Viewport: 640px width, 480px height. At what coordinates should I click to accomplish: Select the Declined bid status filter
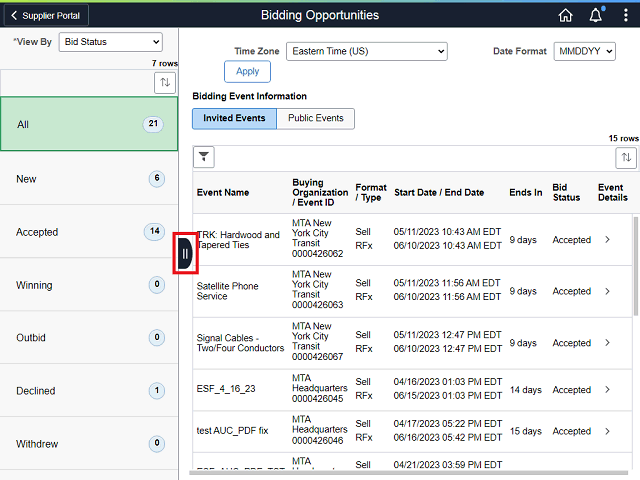tap(89, 391)
